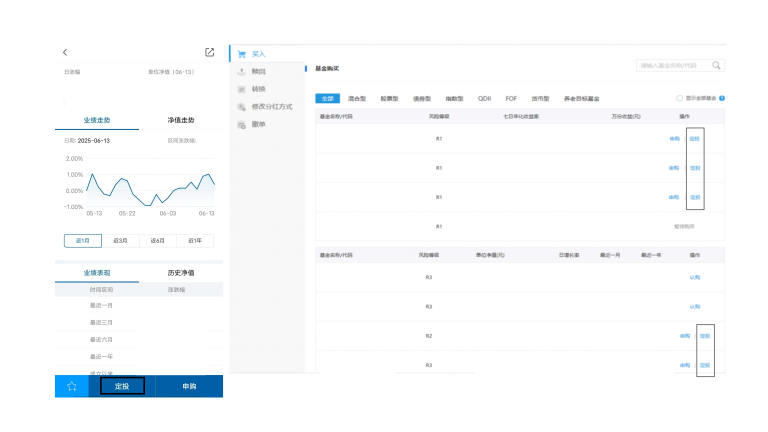Filter funds by 养老目标基金
The width and height of the screenshot is (768, 432).
click(x=581, y=98)
